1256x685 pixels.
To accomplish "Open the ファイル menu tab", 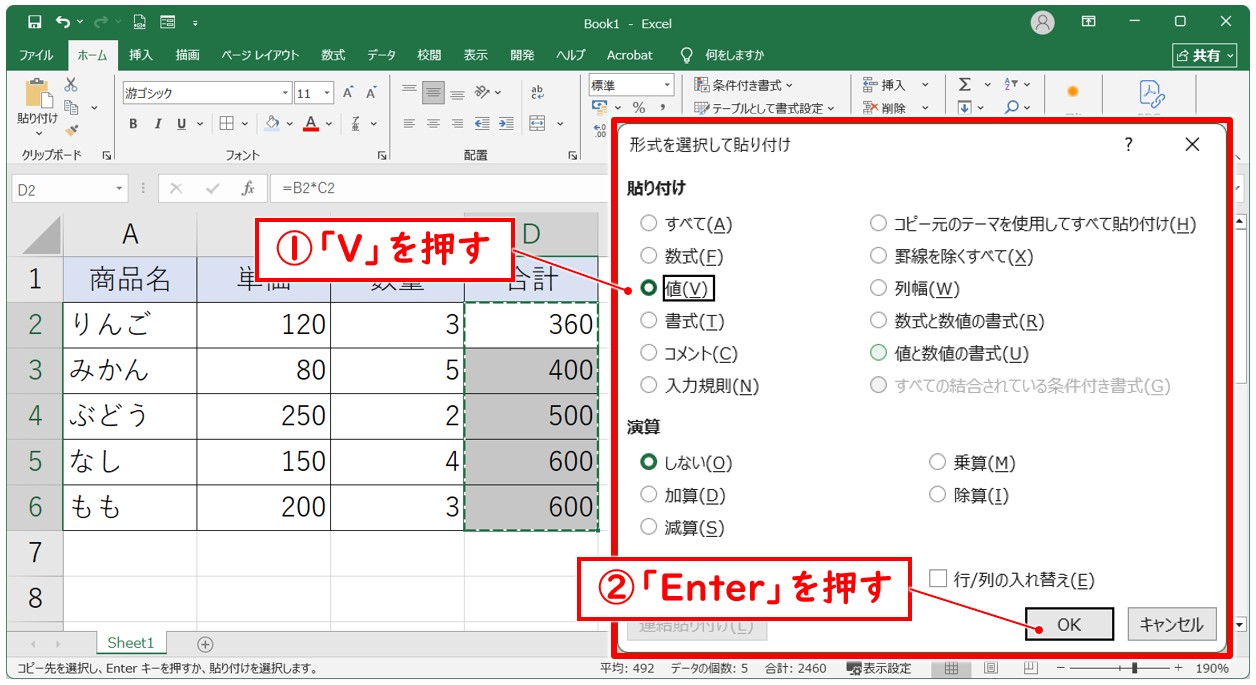I will click(37, 55).
